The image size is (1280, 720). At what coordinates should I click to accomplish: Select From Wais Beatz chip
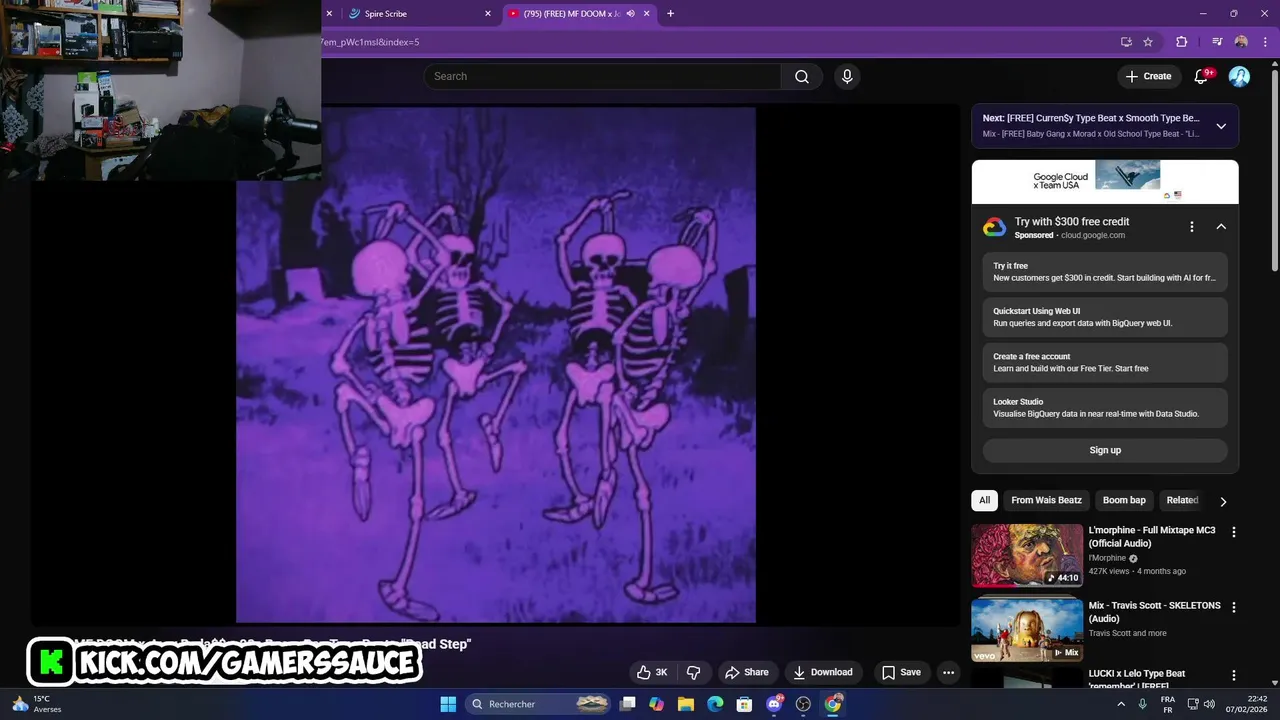(x=1046, y=500)
